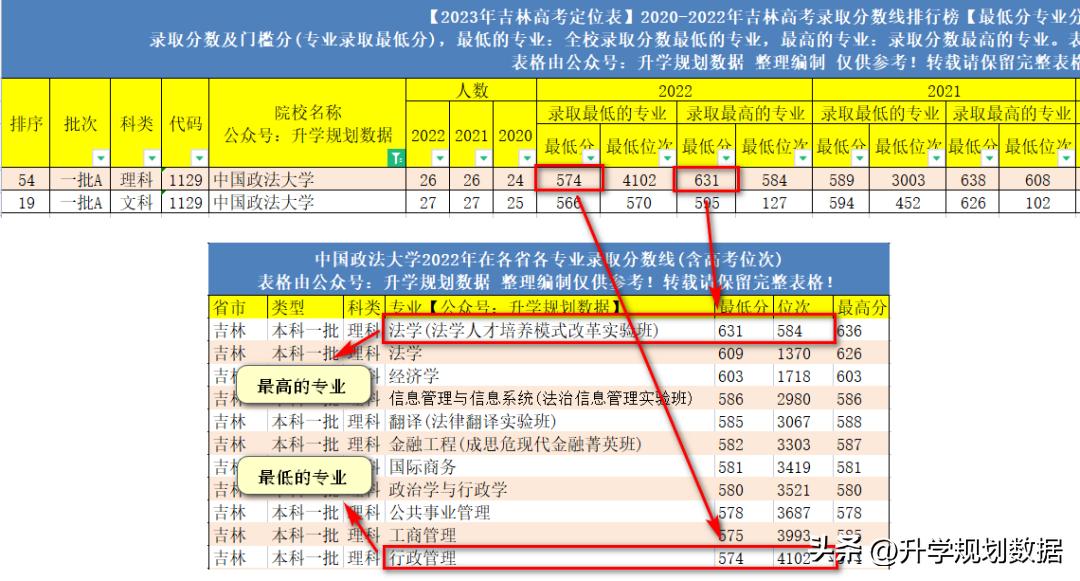Select the red-boxed cell containing 631

point(708,180)
